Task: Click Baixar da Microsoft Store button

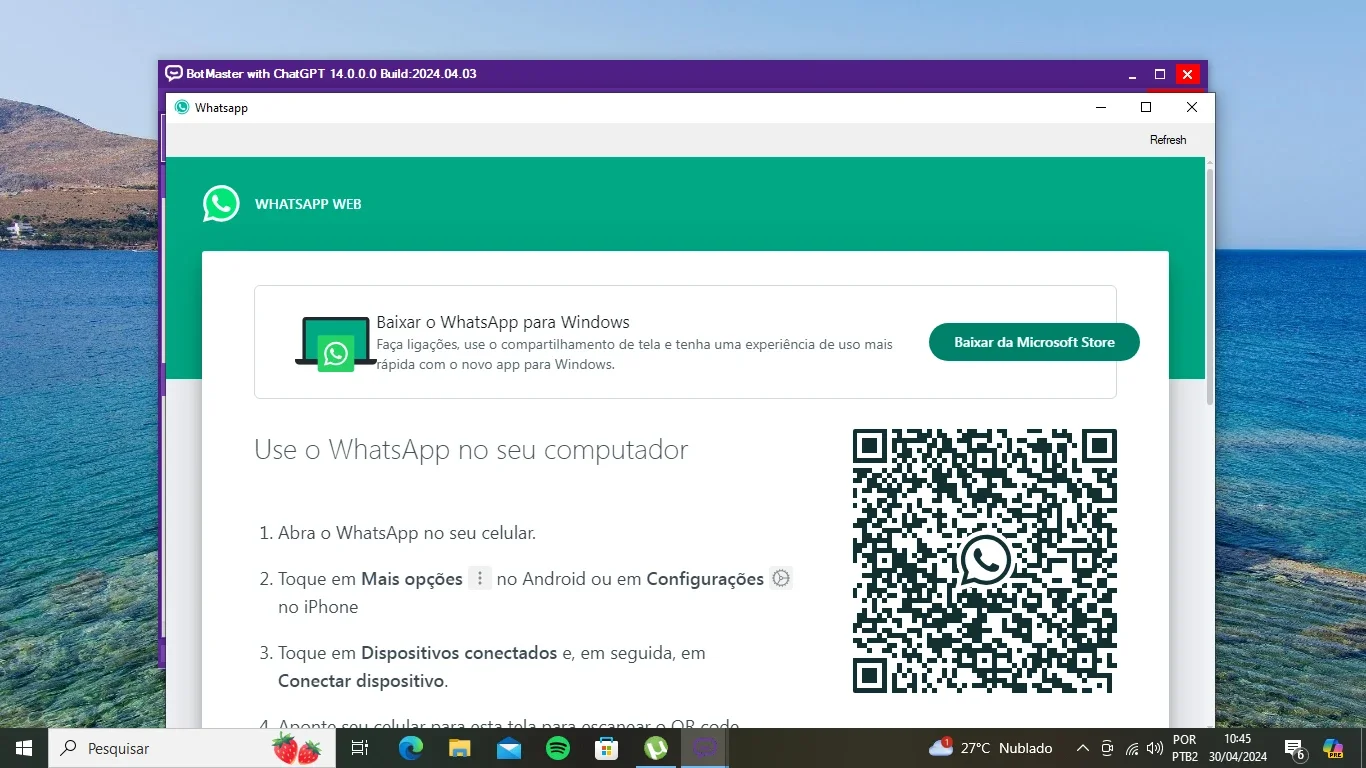Action: tap(1034, 342)
